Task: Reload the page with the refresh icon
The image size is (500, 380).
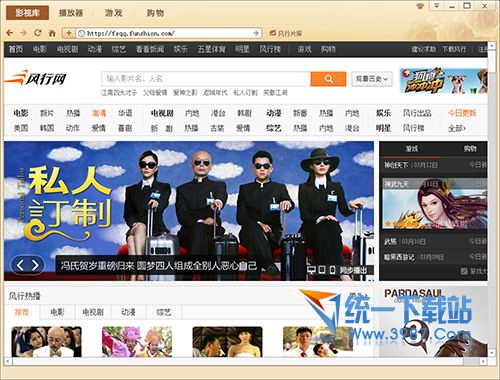Action: [38, 33]
